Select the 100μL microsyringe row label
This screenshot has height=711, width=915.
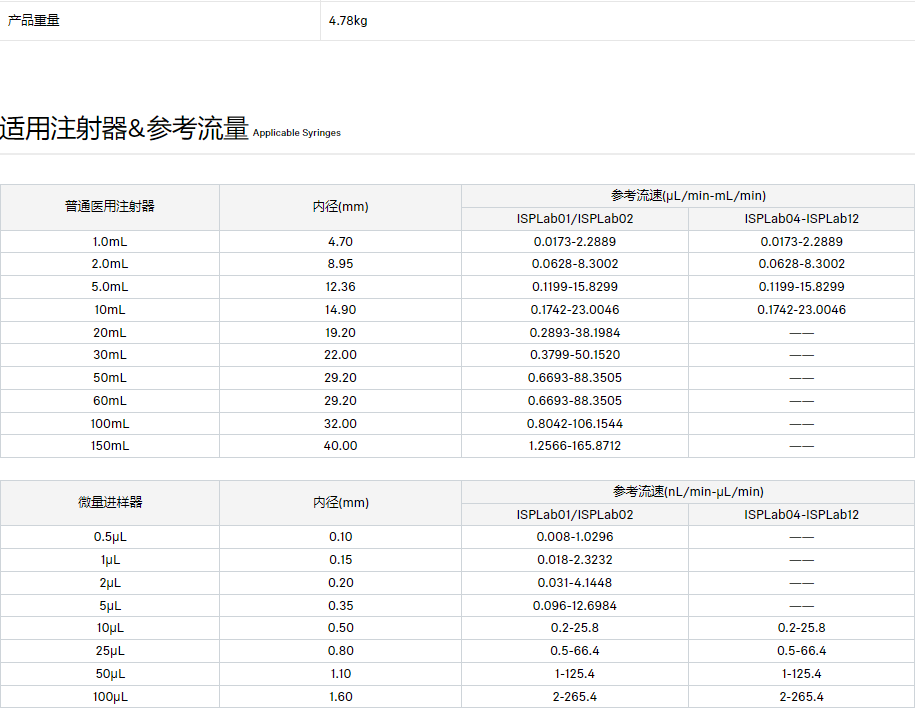(110, 697)
